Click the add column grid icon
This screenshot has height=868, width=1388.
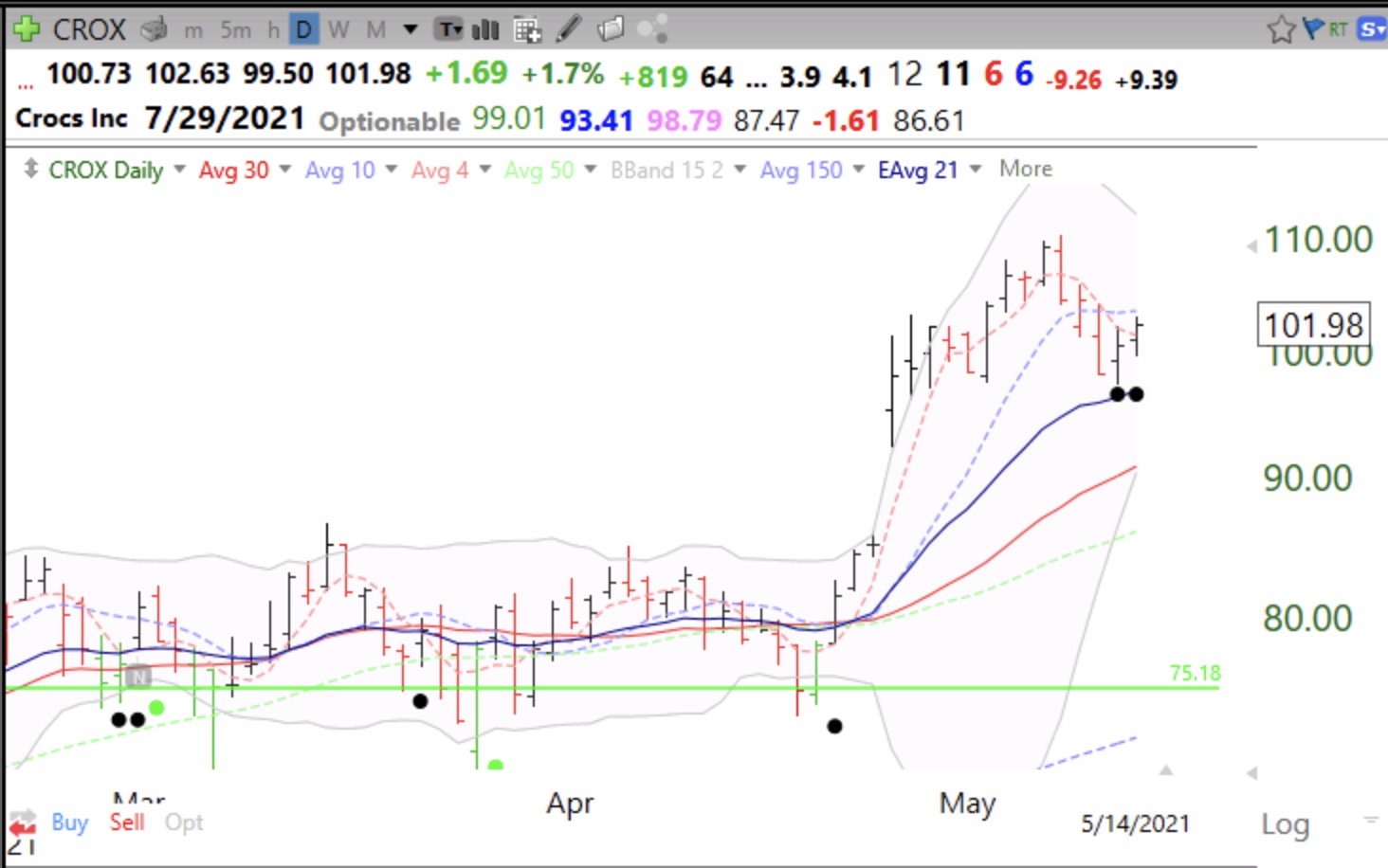click(x=527, y=30)
